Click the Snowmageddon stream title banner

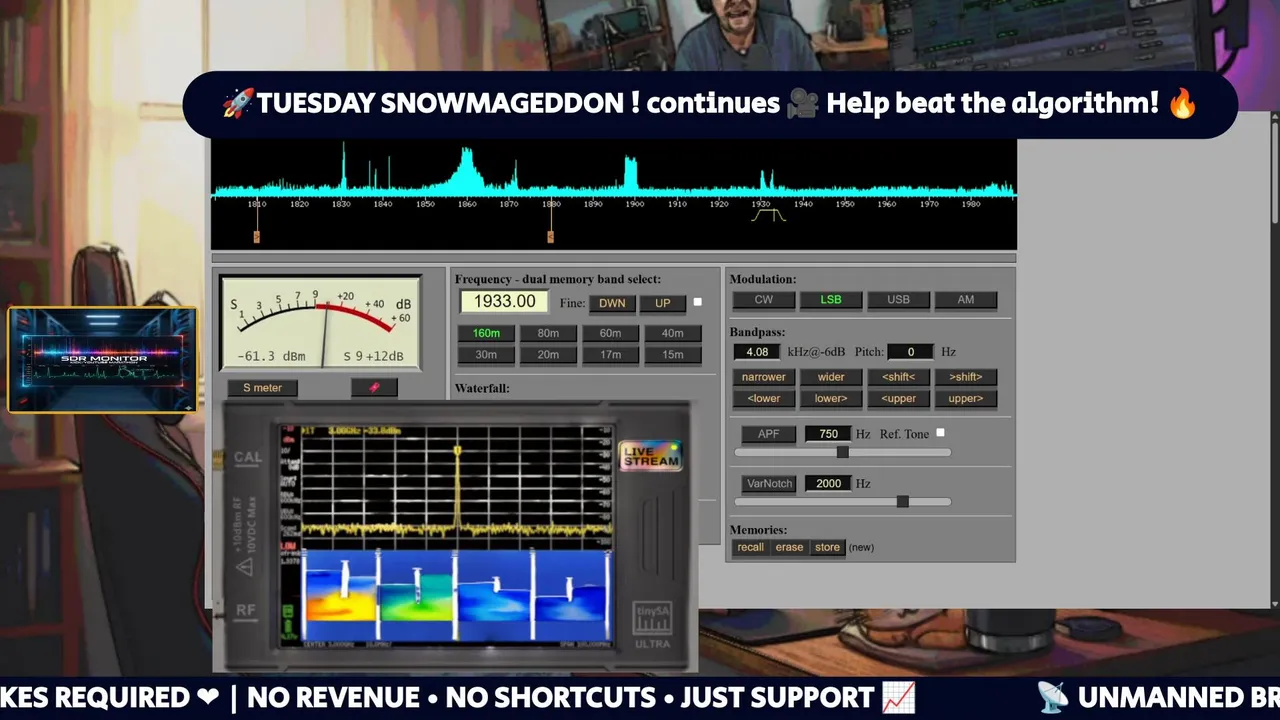click(710, 104)
